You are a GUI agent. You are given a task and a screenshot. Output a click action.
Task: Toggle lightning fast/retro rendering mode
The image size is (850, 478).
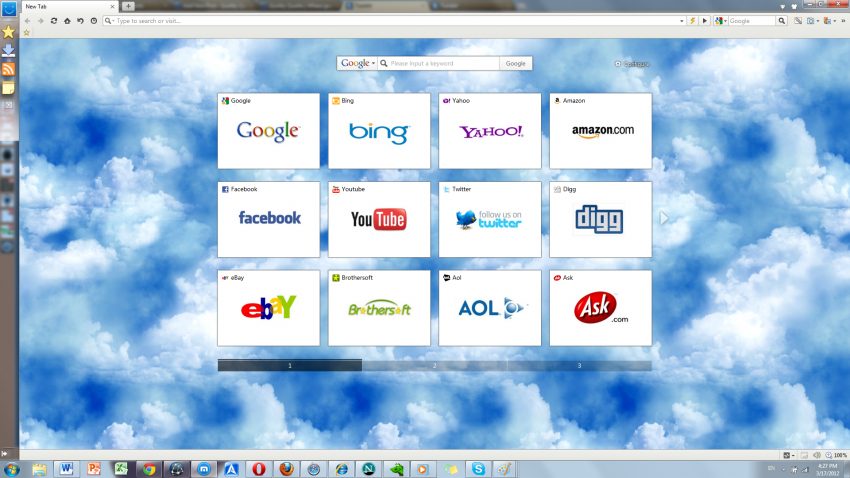click(692, 21)
